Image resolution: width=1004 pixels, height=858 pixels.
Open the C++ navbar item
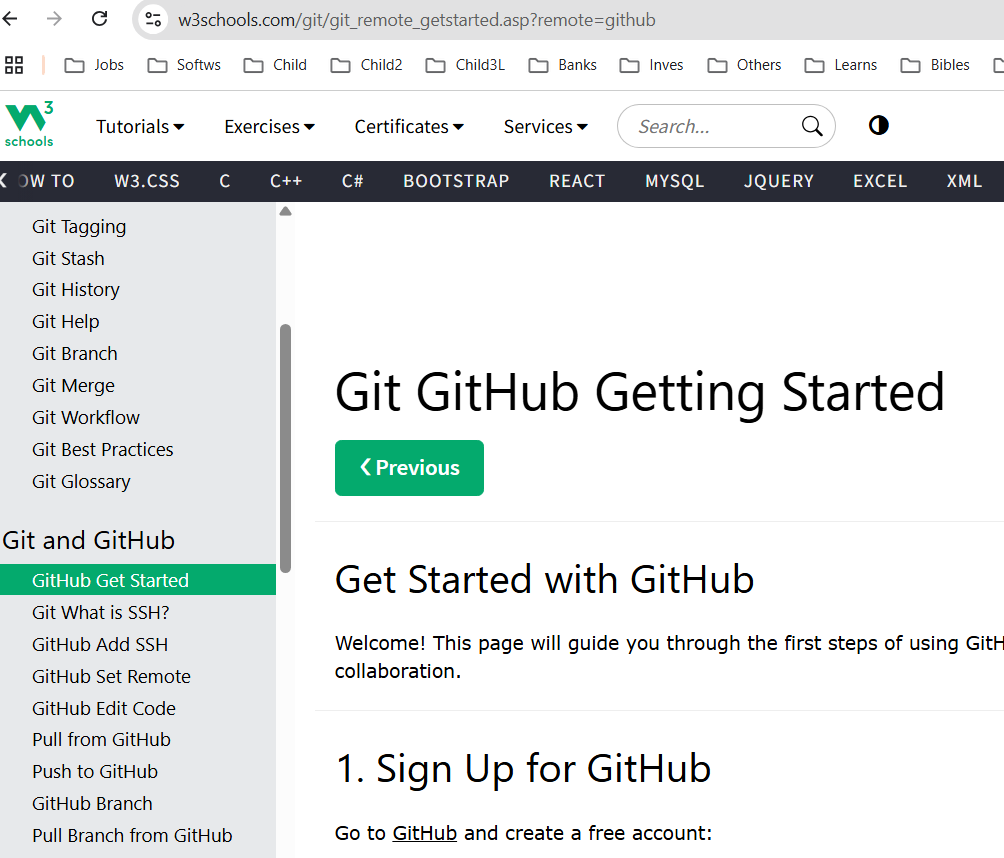tap(286, 181)
